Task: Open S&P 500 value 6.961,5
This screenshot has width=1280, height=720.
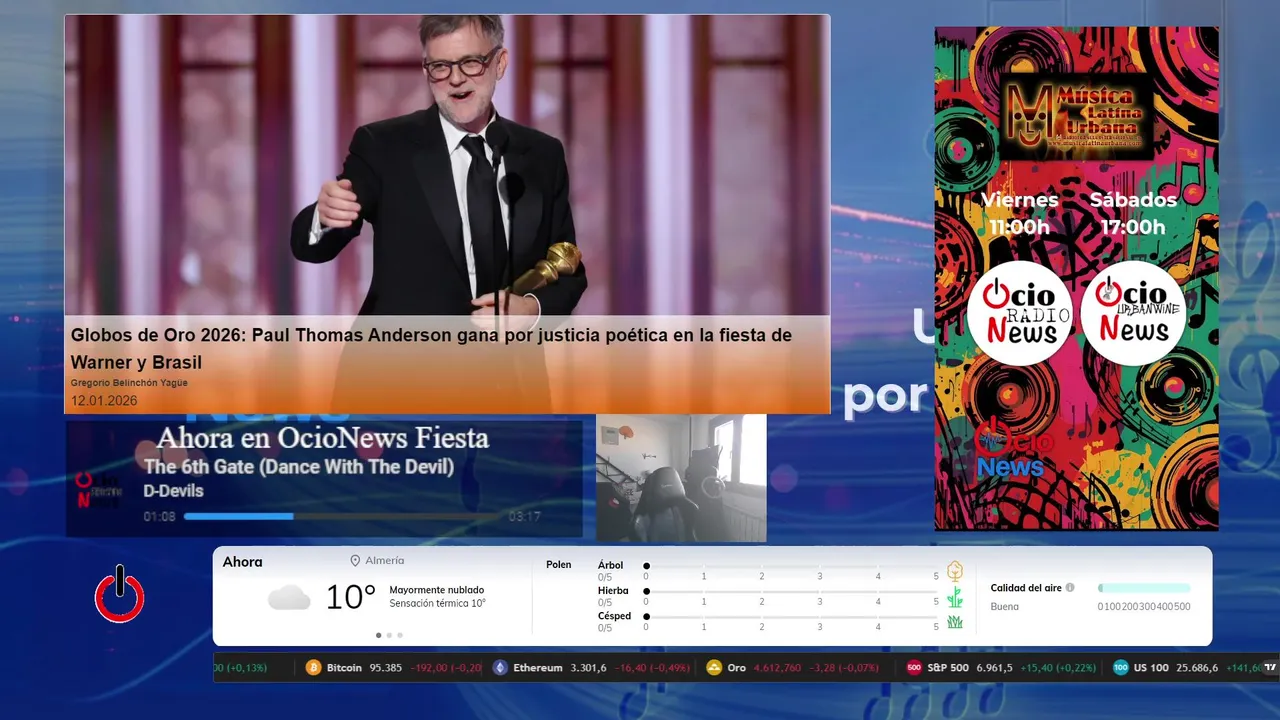Action: (994, 667)
